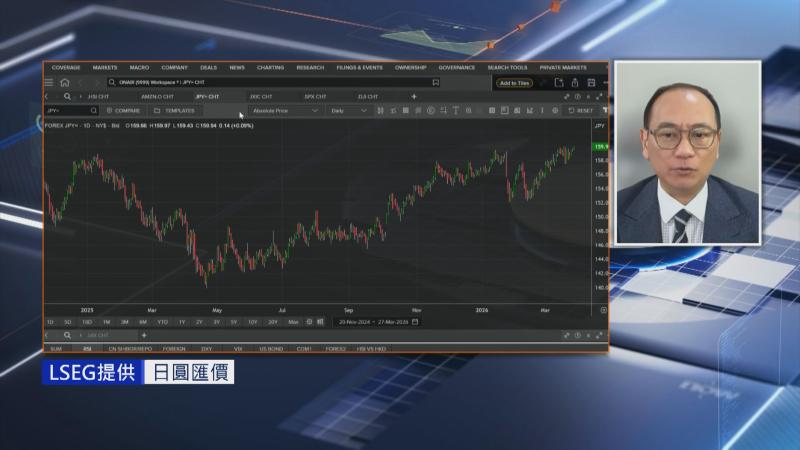Click the share icon in the top toolbar
Image resolution: width=800 pixels, height=450 pixels.
click(x=575, y=83)
